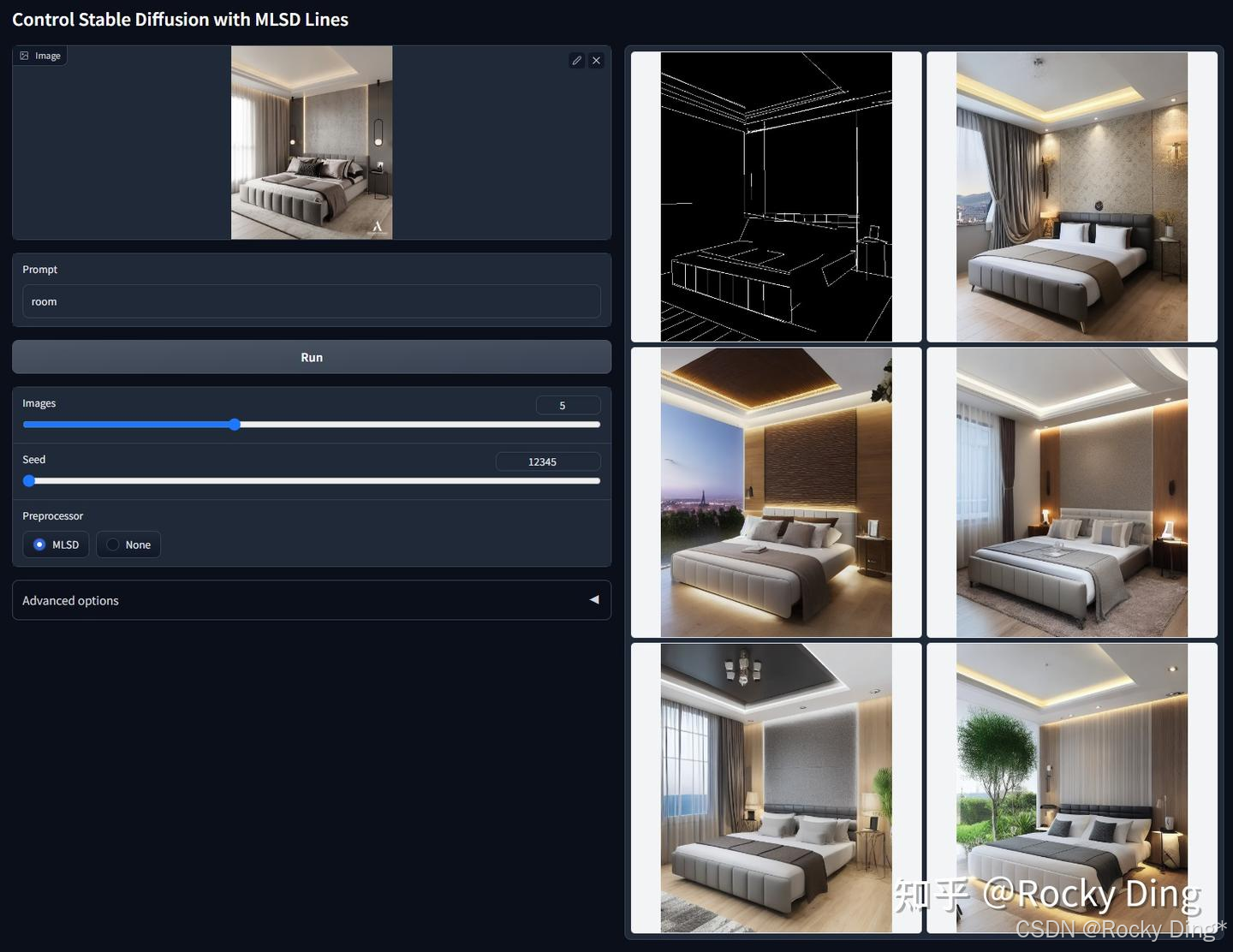This screenshot has height=952, width=1233.
Task: Click the Image label icon above the upload area
Action: coord(24,55)
